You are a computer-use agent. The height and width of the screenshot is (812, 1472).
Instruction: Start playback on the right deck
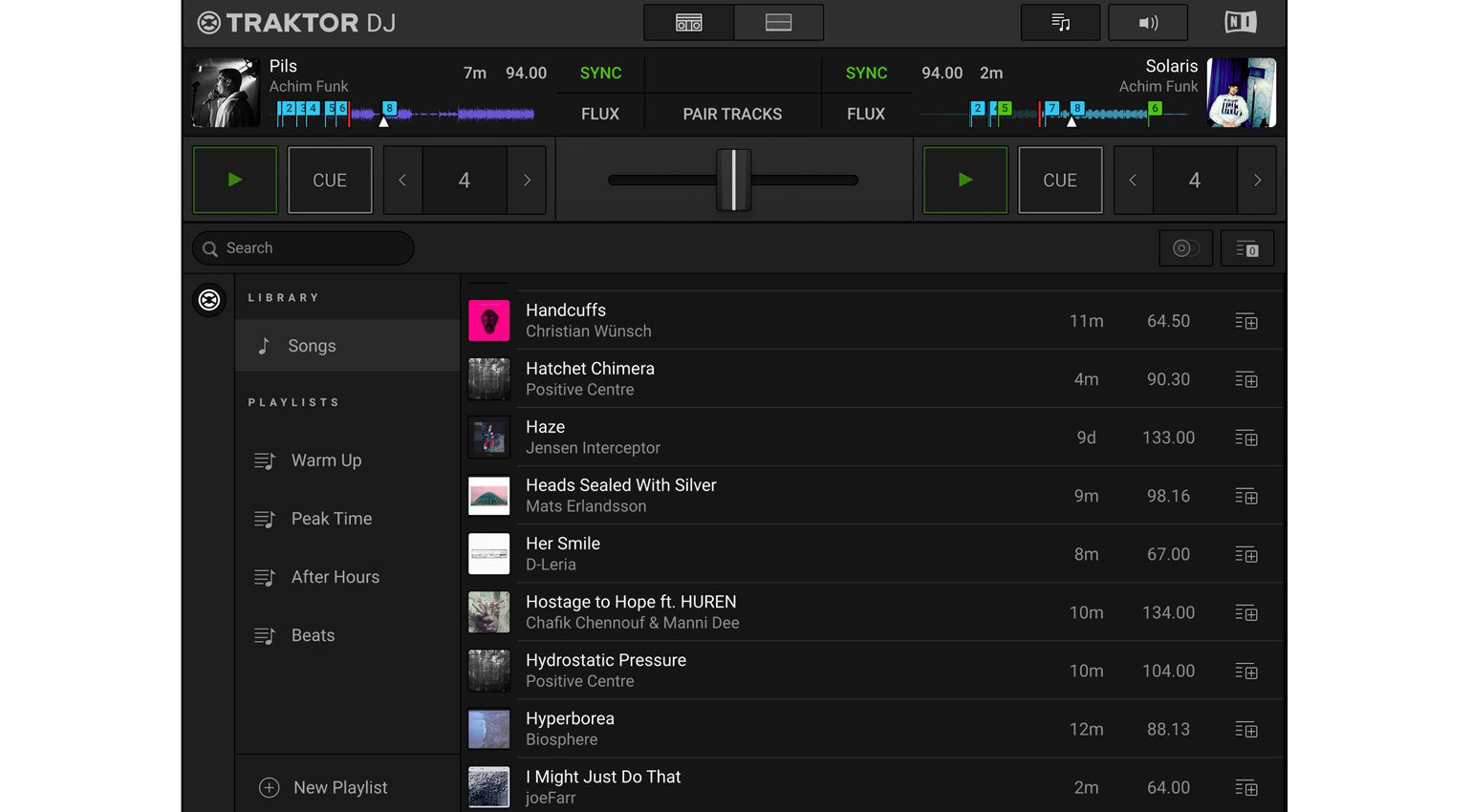965,180
